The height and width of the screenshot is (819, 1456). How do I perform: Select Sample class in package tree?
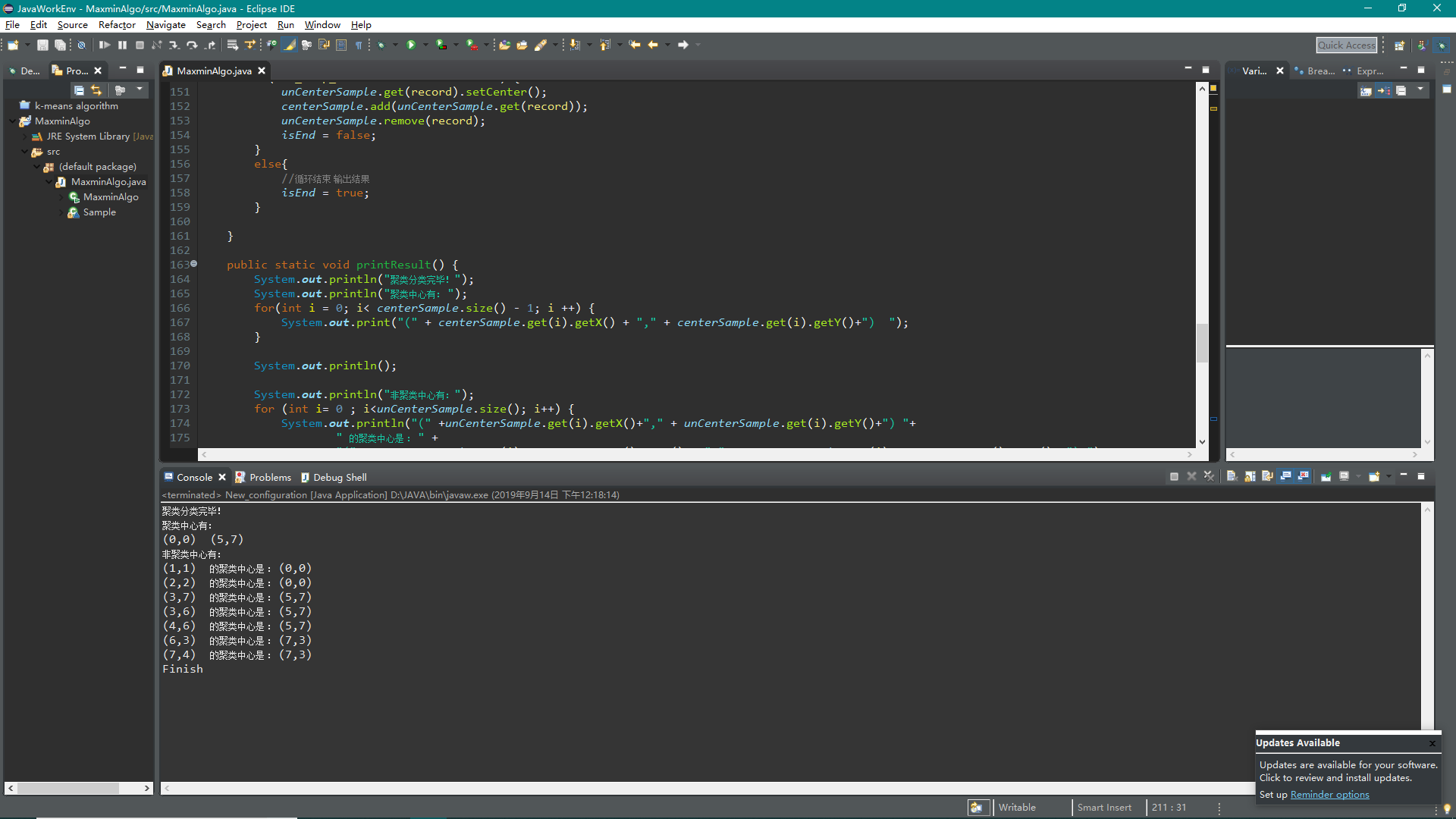(99, 212)
